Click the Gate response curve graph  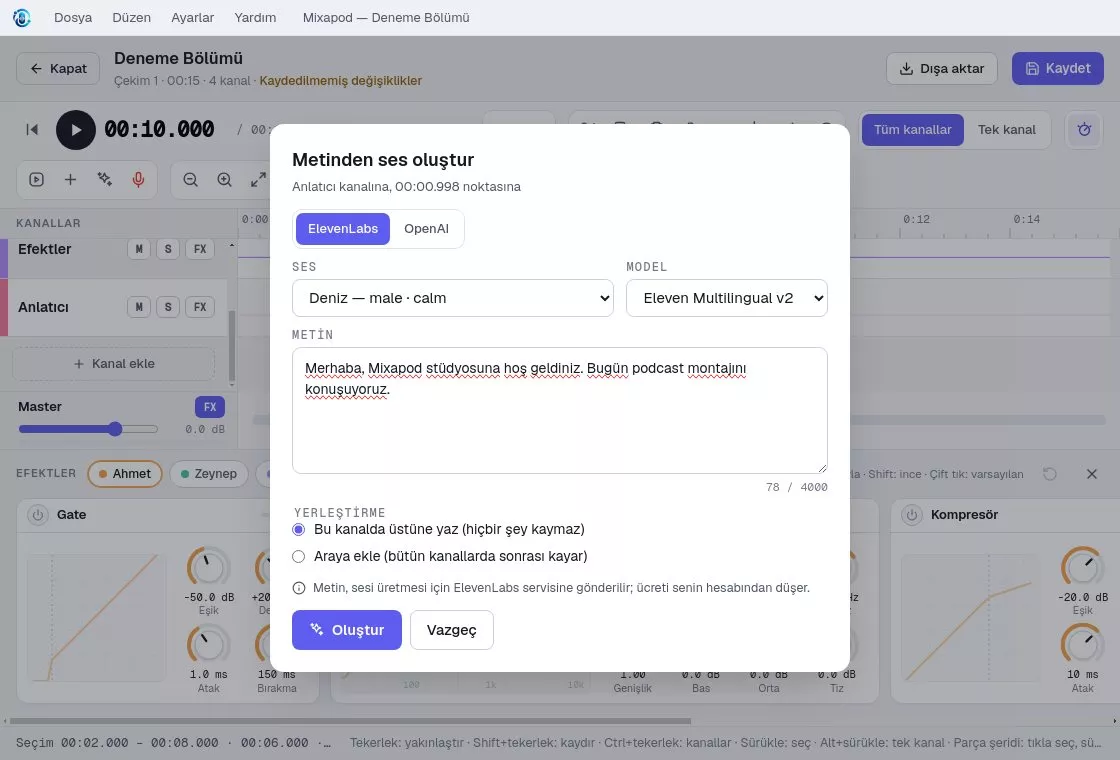(x=96, y=618)
